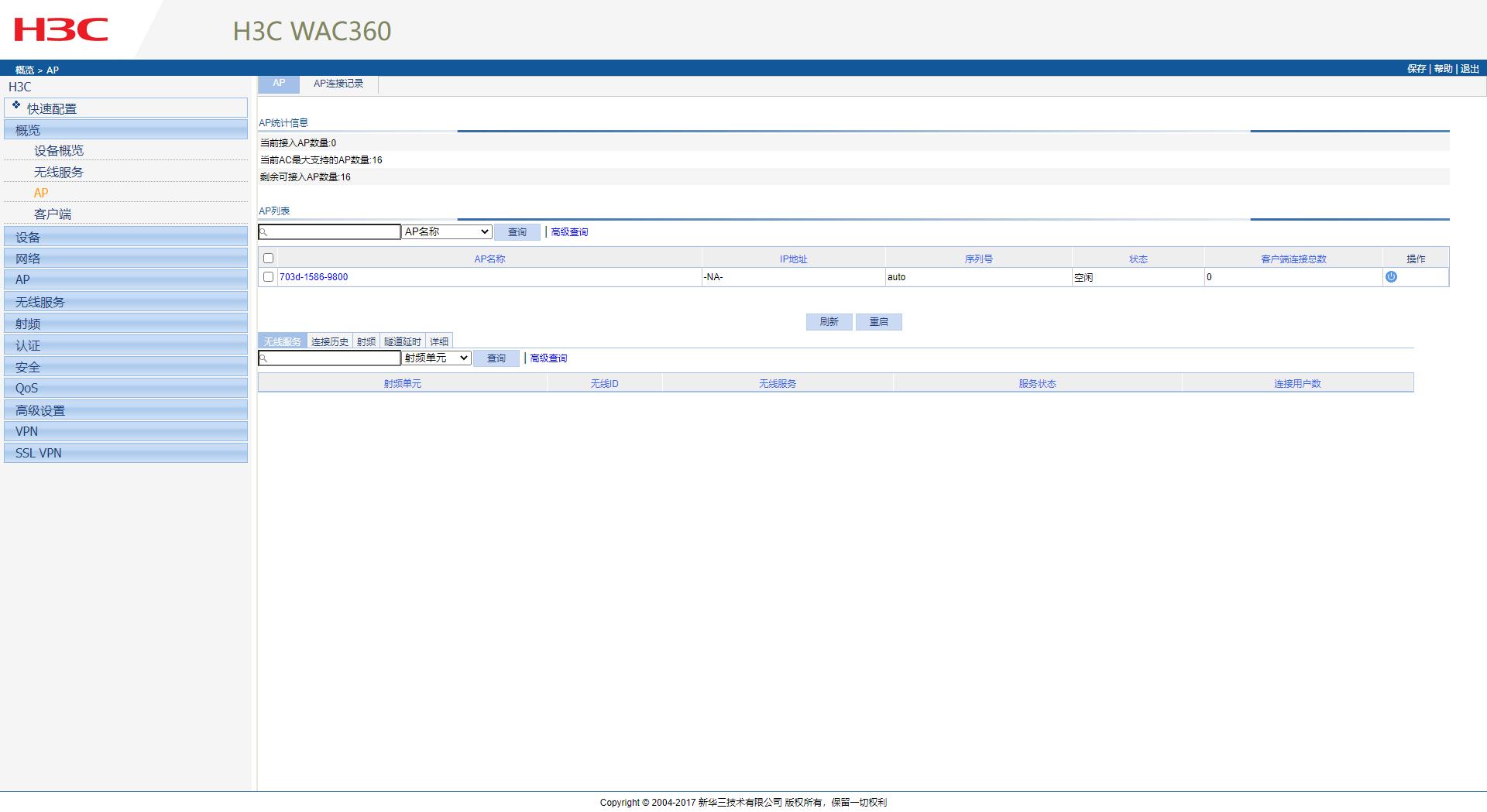Image resolution: width=1487 pixels, height=812 pixels.
Task: Open the 详细 sub-tab
Action: click(x=439, y=341)
